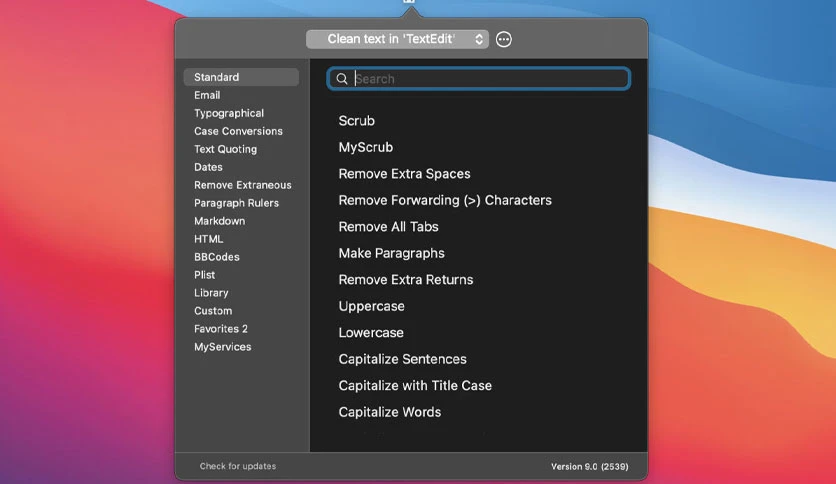Screen dimensions: 836x484
Task: Click the Version 9.0 (2539) label
Action: (589, 466)
